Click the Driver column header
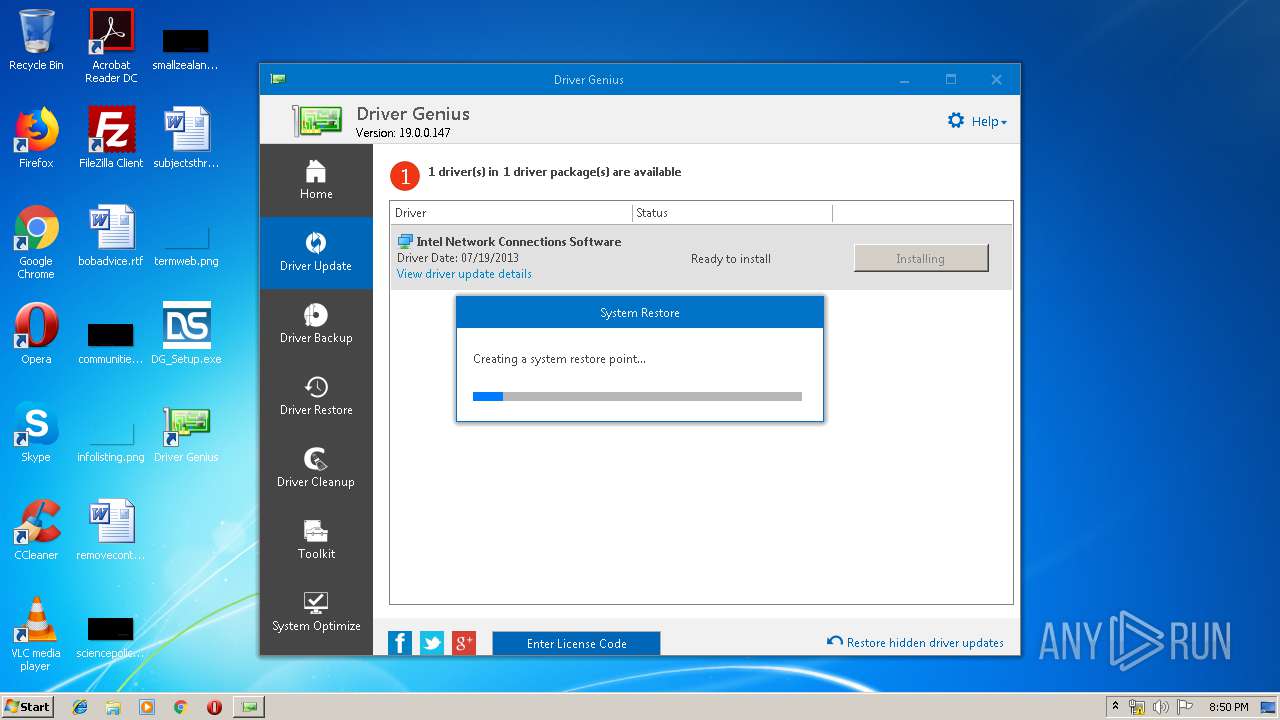 pos(511,213)
